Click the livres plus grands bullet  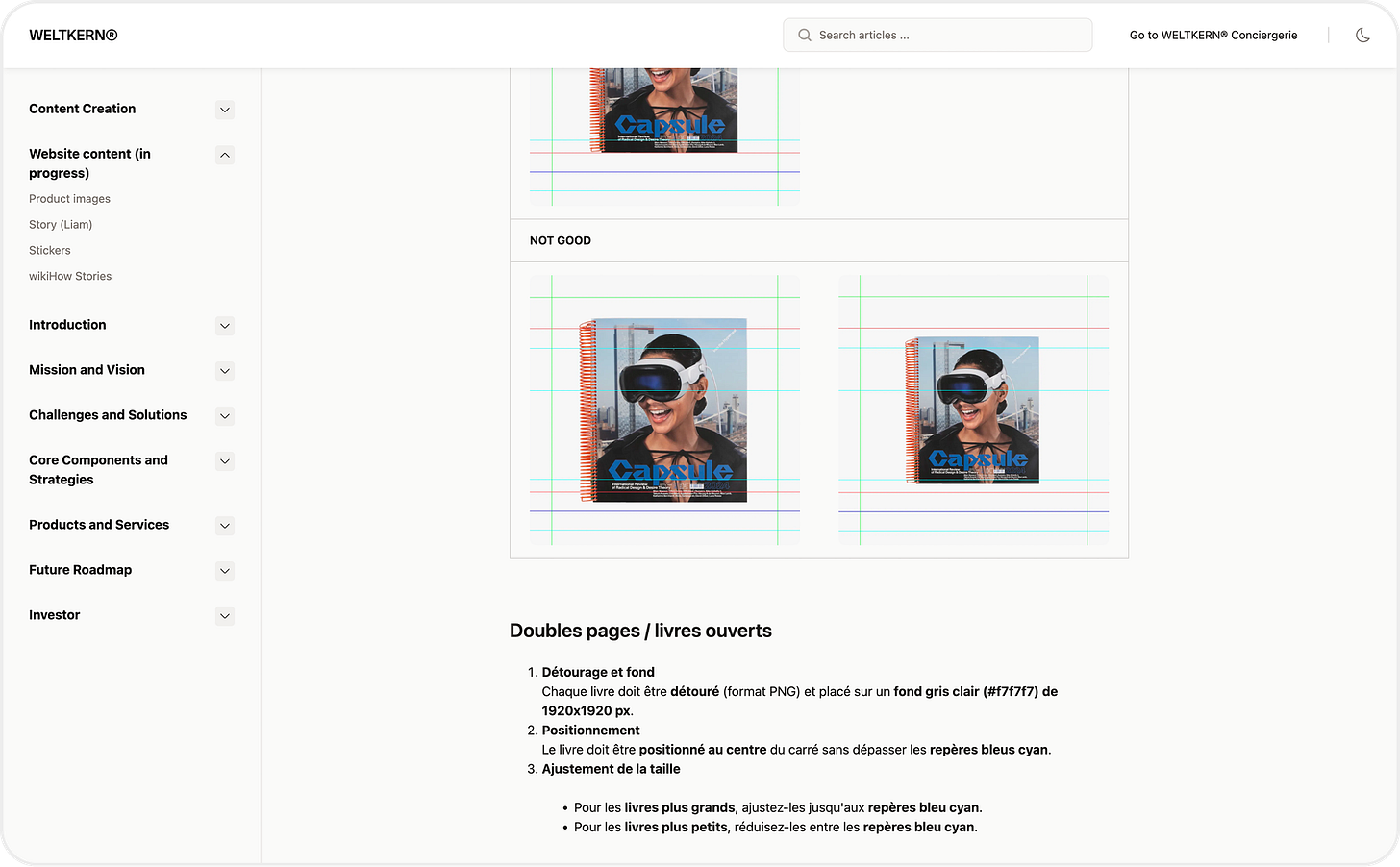tap(778, 807)
